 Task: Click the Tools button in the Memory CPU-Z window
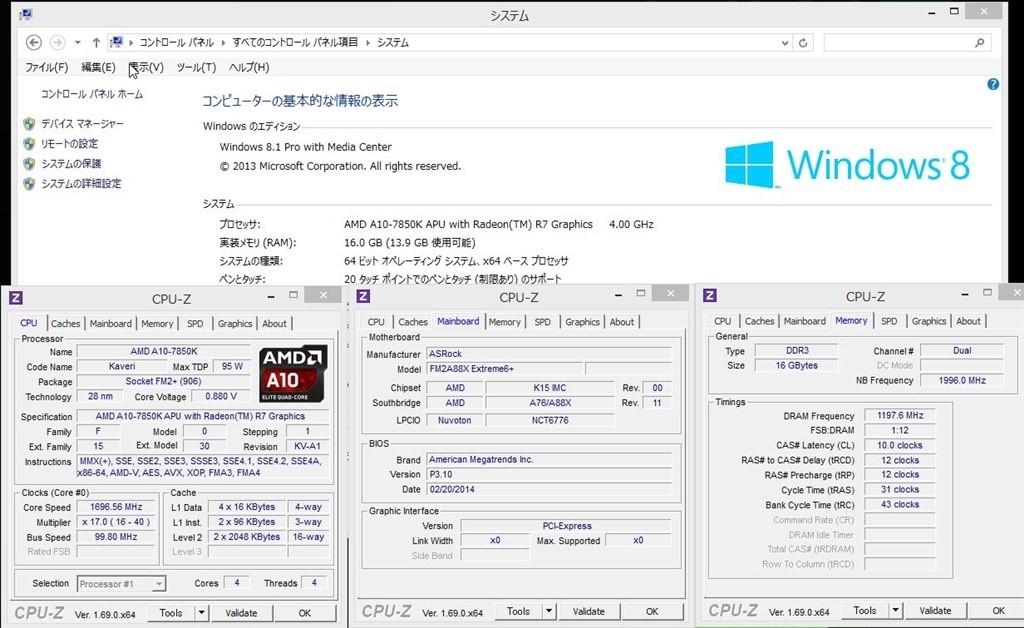pyautogui.click(x=865, y=610)
